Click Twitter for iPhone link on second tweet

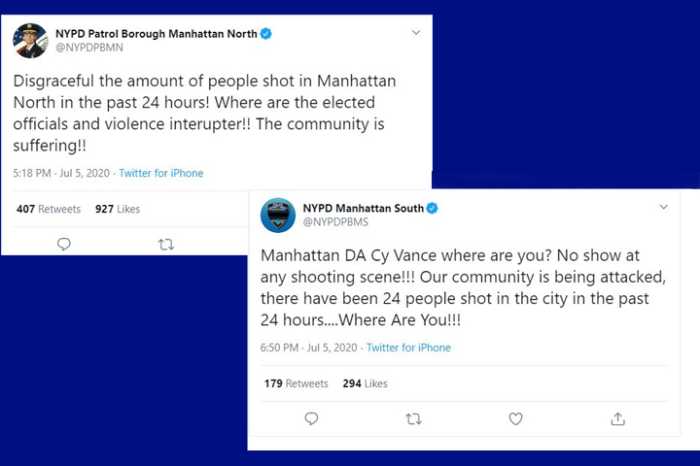coord(408,348)
